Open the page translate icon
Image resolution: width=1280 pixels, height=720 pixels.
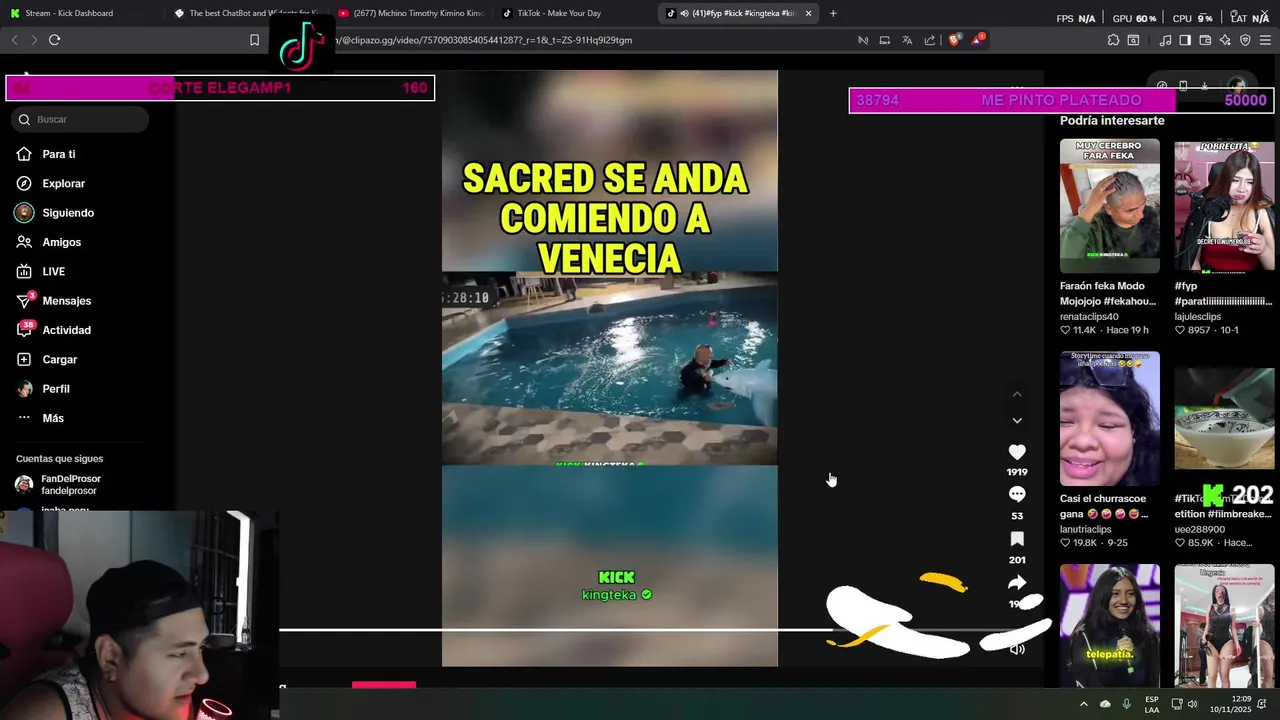[907, 40]
